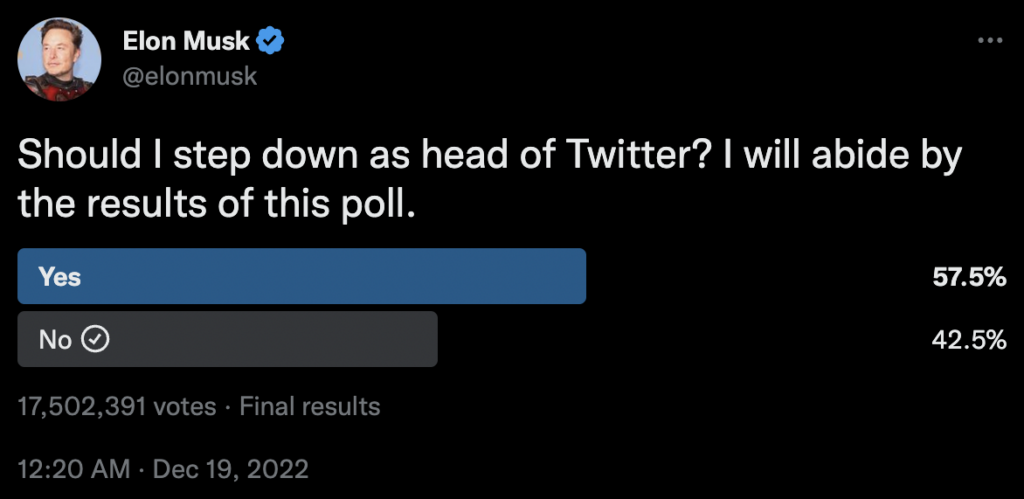
Task: Click the 42.5% poll result
Action: [968, 340]
